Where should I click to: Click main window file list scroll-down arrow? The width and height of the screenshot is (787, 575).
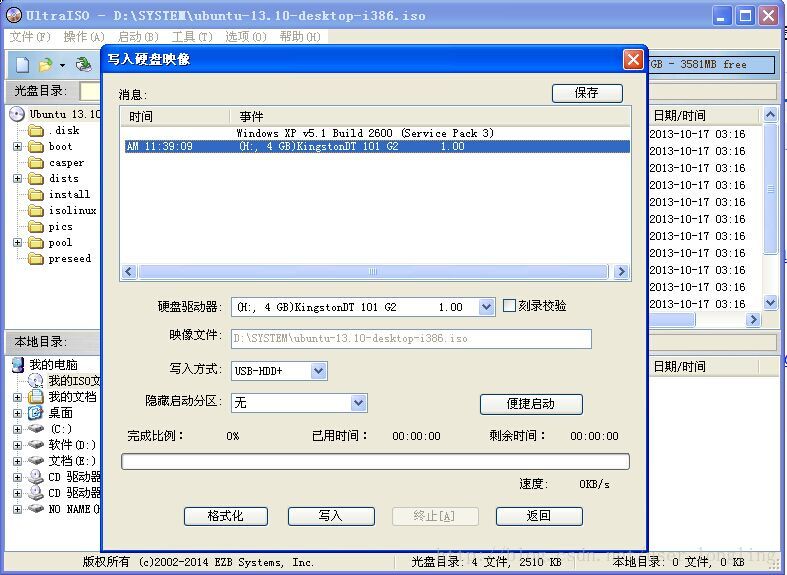770,302
